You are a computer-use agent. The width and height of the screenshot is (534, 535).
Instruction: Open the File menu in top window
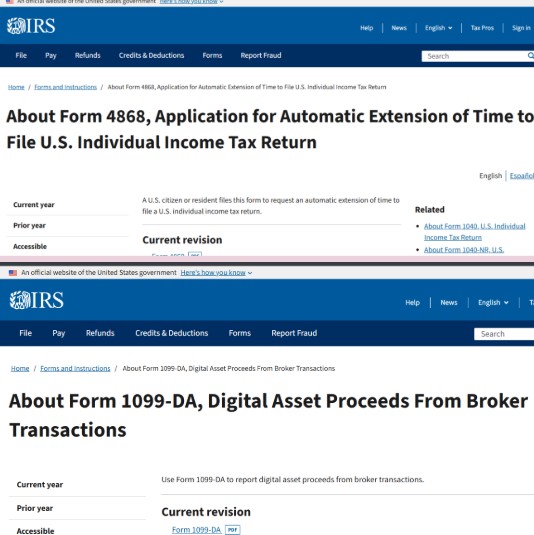pyautogui.click(x=21, y=55)
